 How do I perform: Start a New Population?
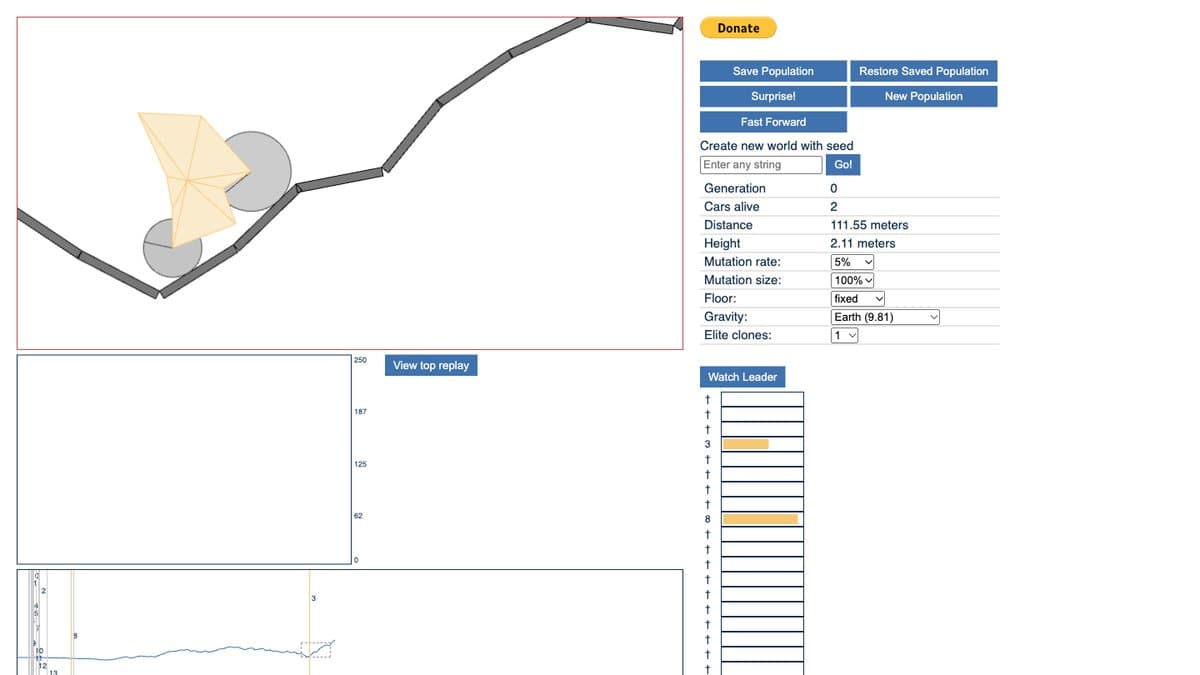(x=923, y=96)
